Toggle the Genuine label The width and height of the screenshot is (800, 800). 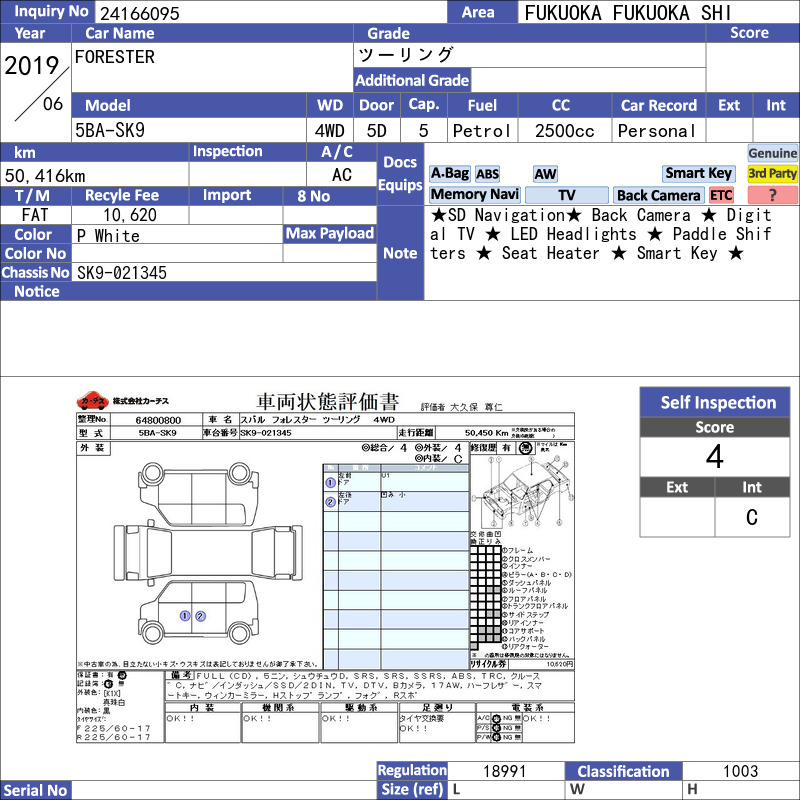[x=772, y=153]
